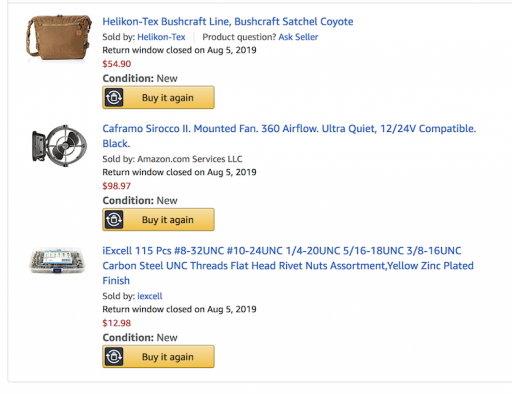This screenshot has width=512, height=394.
Task: Click the reorder icon on the rivet nuts' Buy it again
Action: pyautogui.click(x=114, y=357)
